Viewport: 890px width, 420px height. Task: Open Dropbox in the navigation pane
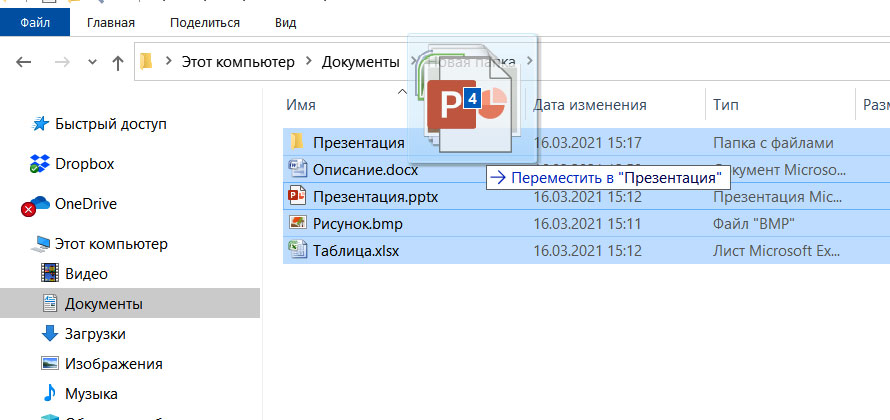[x=85, y=164]
